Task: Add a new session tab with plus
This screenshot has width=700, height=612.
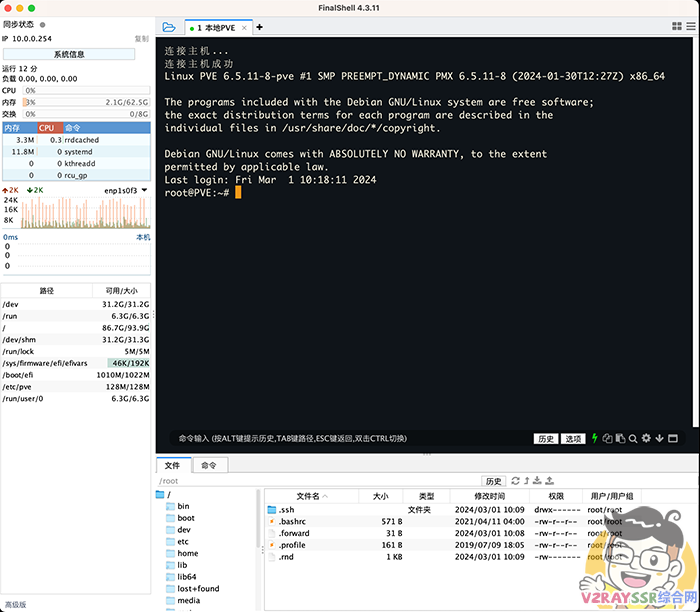Action: click(x=260, y=27)
